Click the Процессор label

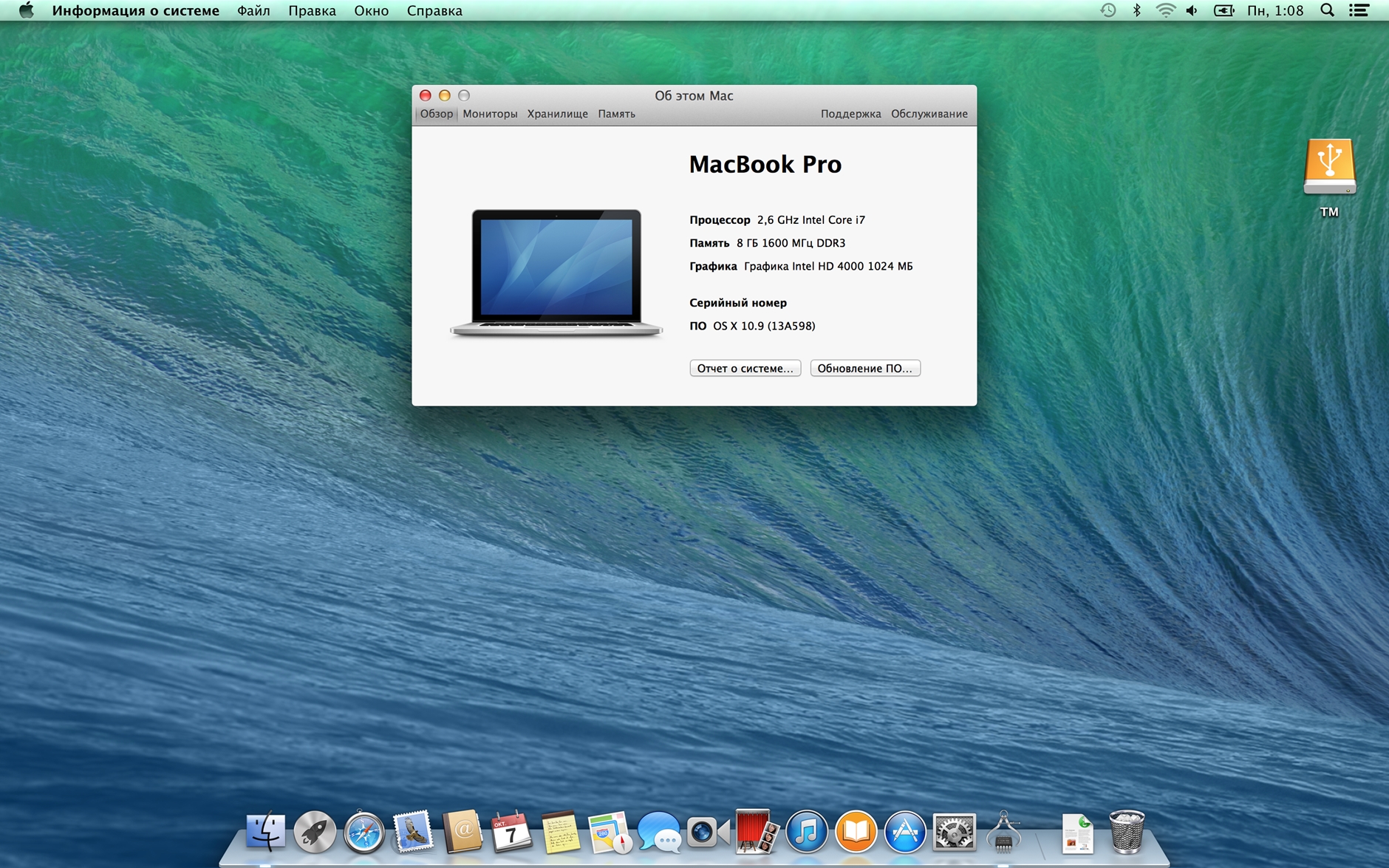[x=720, y=220]
